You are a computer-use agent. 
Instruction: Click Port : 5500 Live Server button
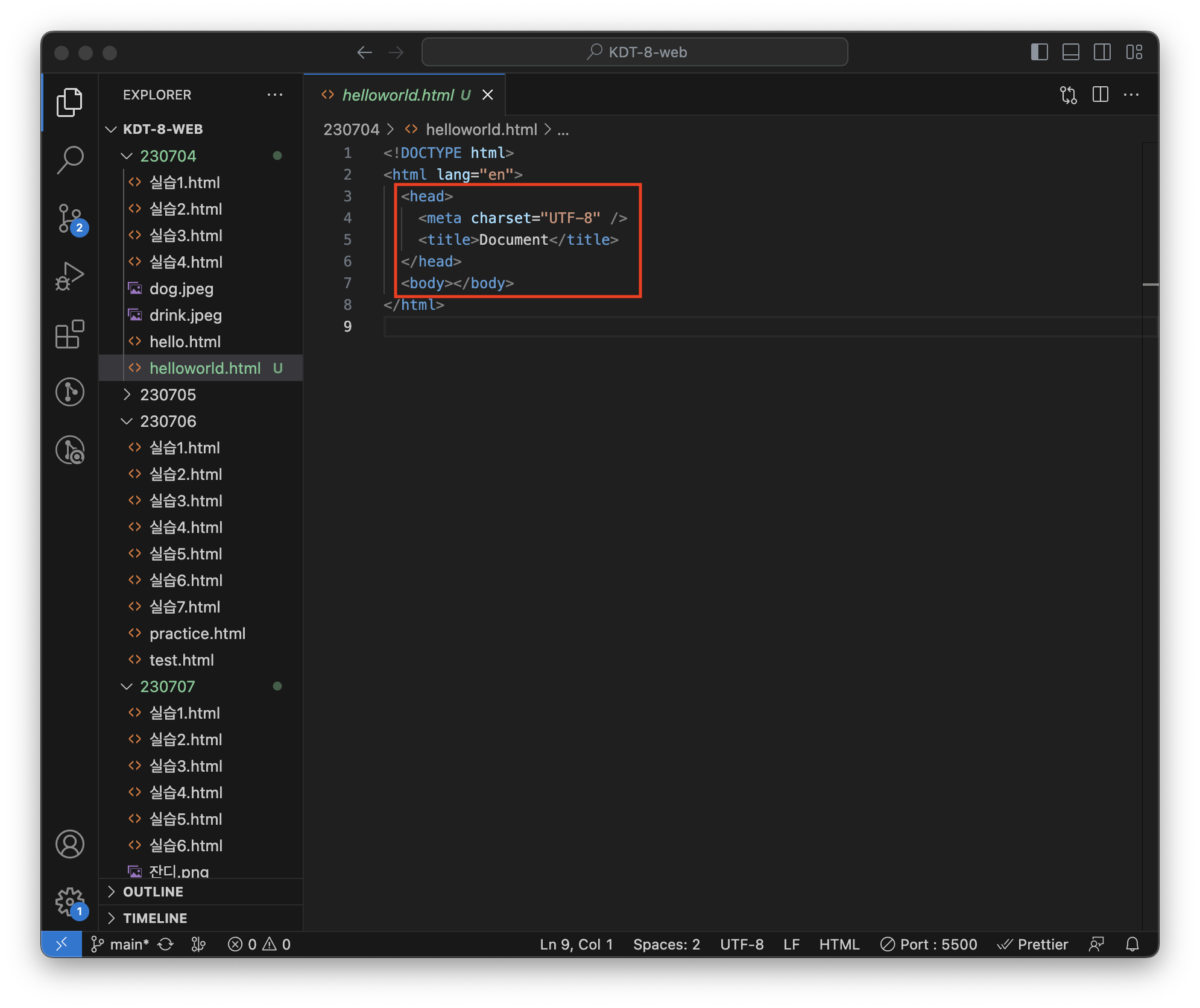[x=929, y=944]
